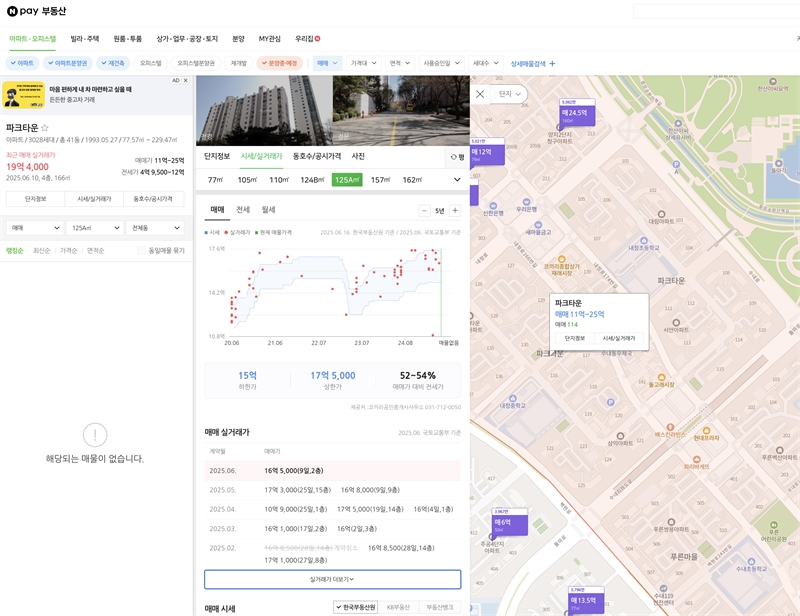800x616 pixels.
Task: Click the N pay 부동산 logo
Action: pos(37,11)
